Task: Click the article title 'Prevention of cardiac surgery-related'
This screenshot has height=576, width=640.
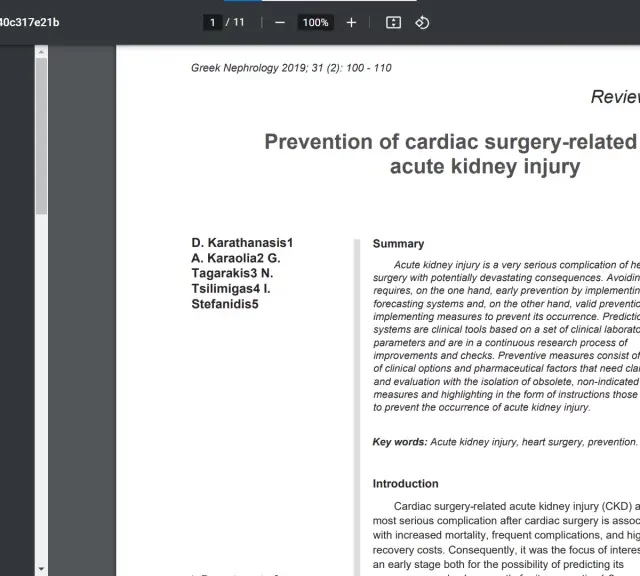Action: [451, 142]
